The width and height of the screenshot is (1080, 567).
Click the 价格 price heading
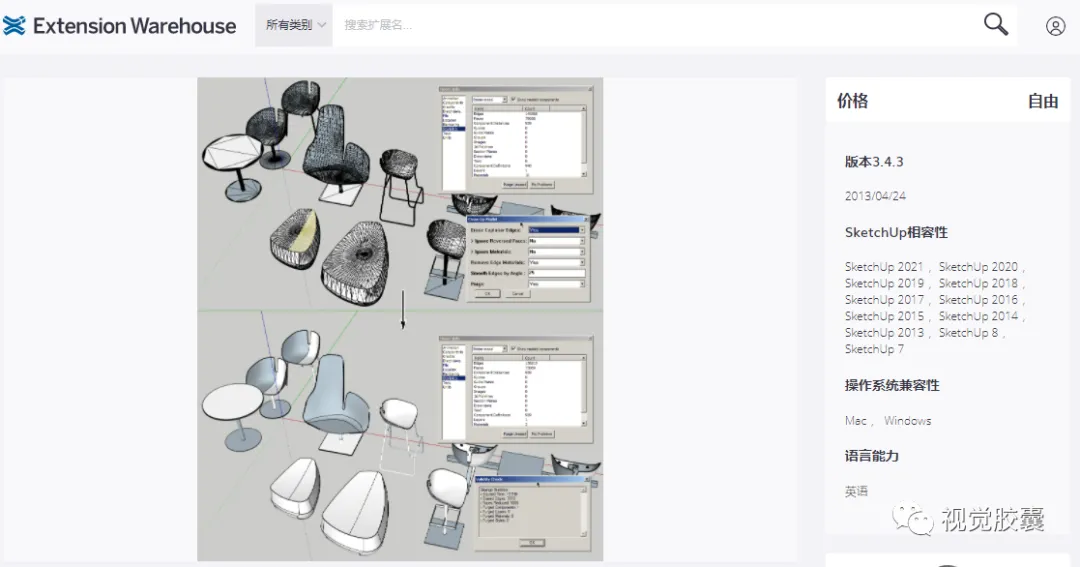(x=853, y=101)
